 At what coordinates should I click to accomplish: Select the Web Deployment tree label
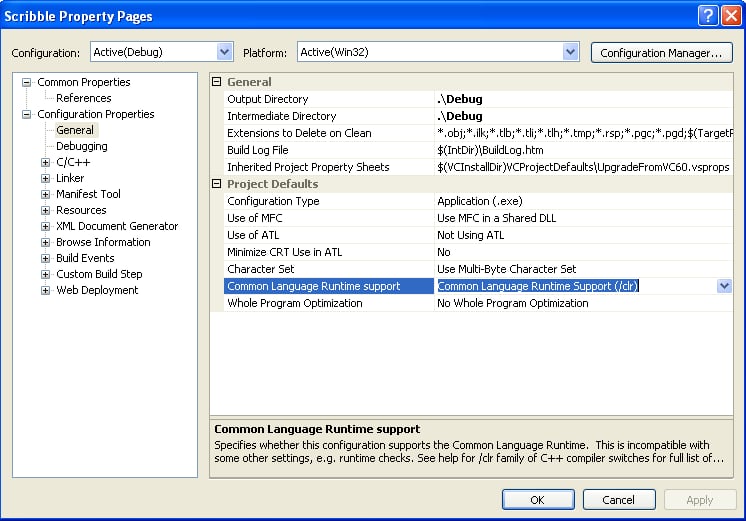point(97,290)
